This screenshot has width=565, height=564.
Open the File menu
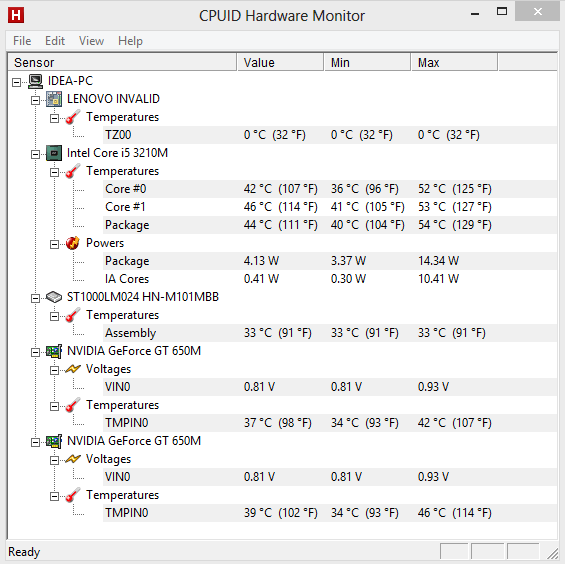pyautogui.click(x=22, y=41)
